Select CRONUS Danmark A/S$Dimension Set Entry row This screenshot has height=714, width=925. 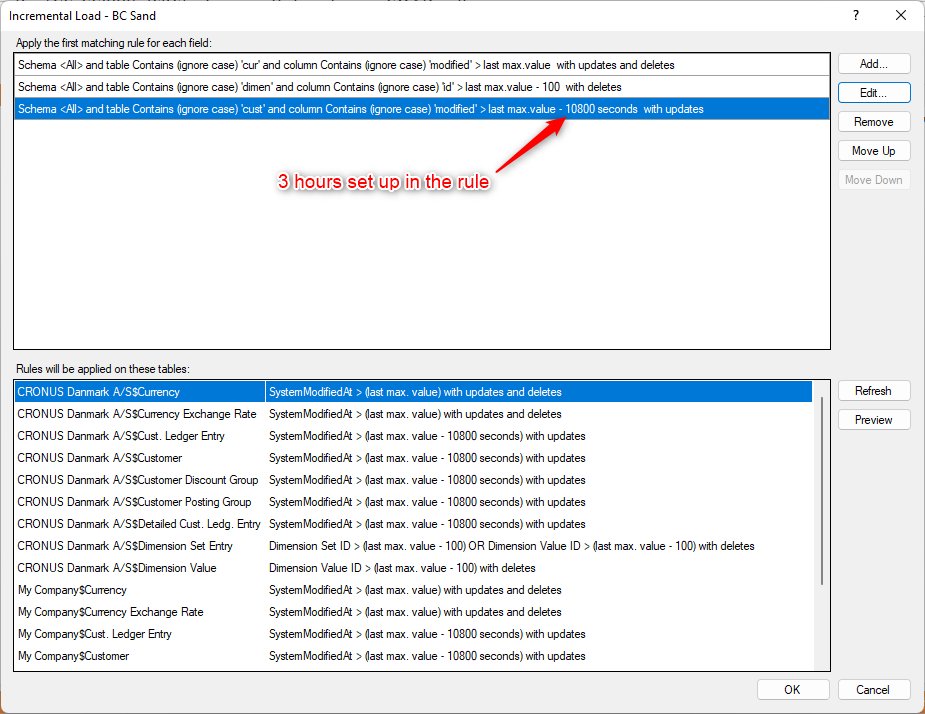[414, 546]
